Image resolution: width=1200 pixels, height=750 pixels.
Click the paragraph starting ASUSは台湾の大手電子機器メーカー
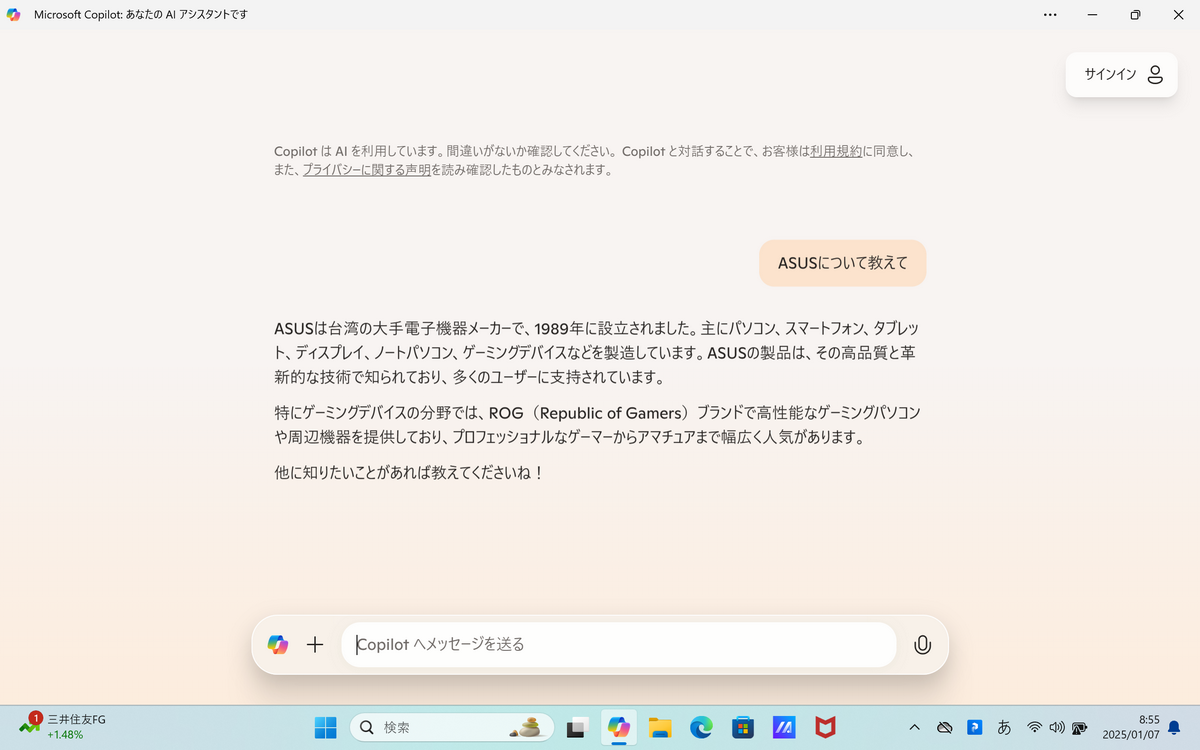(596, 352)
